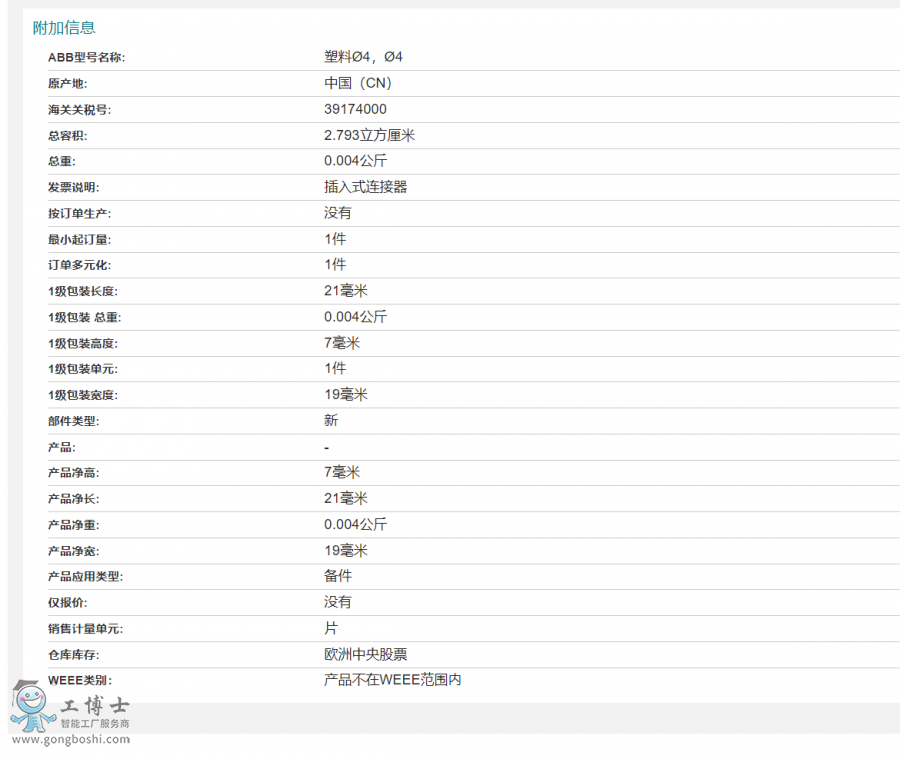The image size is (900, 759).
Task: Click the 1级包装高度 label
Action: [83, 343]
